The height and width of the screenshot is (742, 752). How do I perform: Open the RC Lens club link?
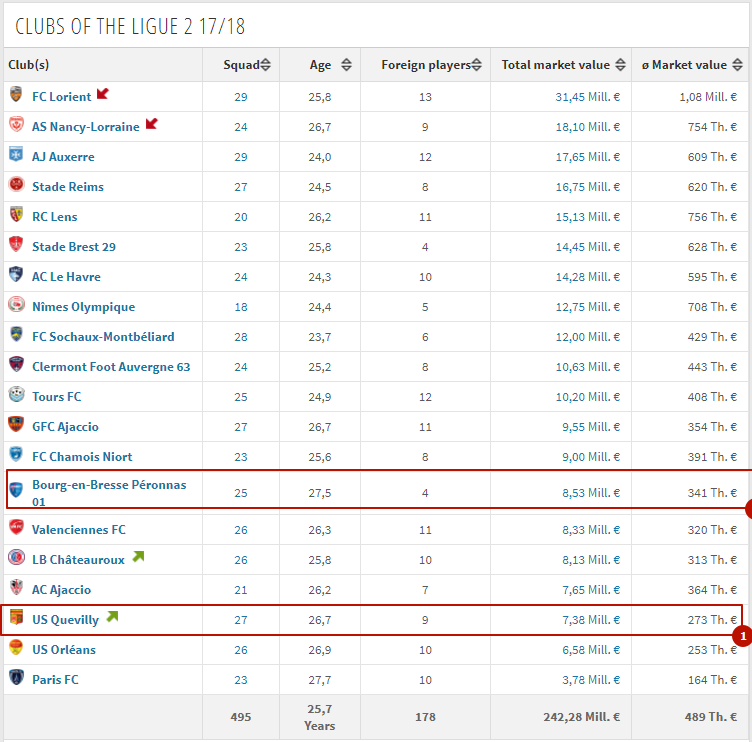coord(55,217)
